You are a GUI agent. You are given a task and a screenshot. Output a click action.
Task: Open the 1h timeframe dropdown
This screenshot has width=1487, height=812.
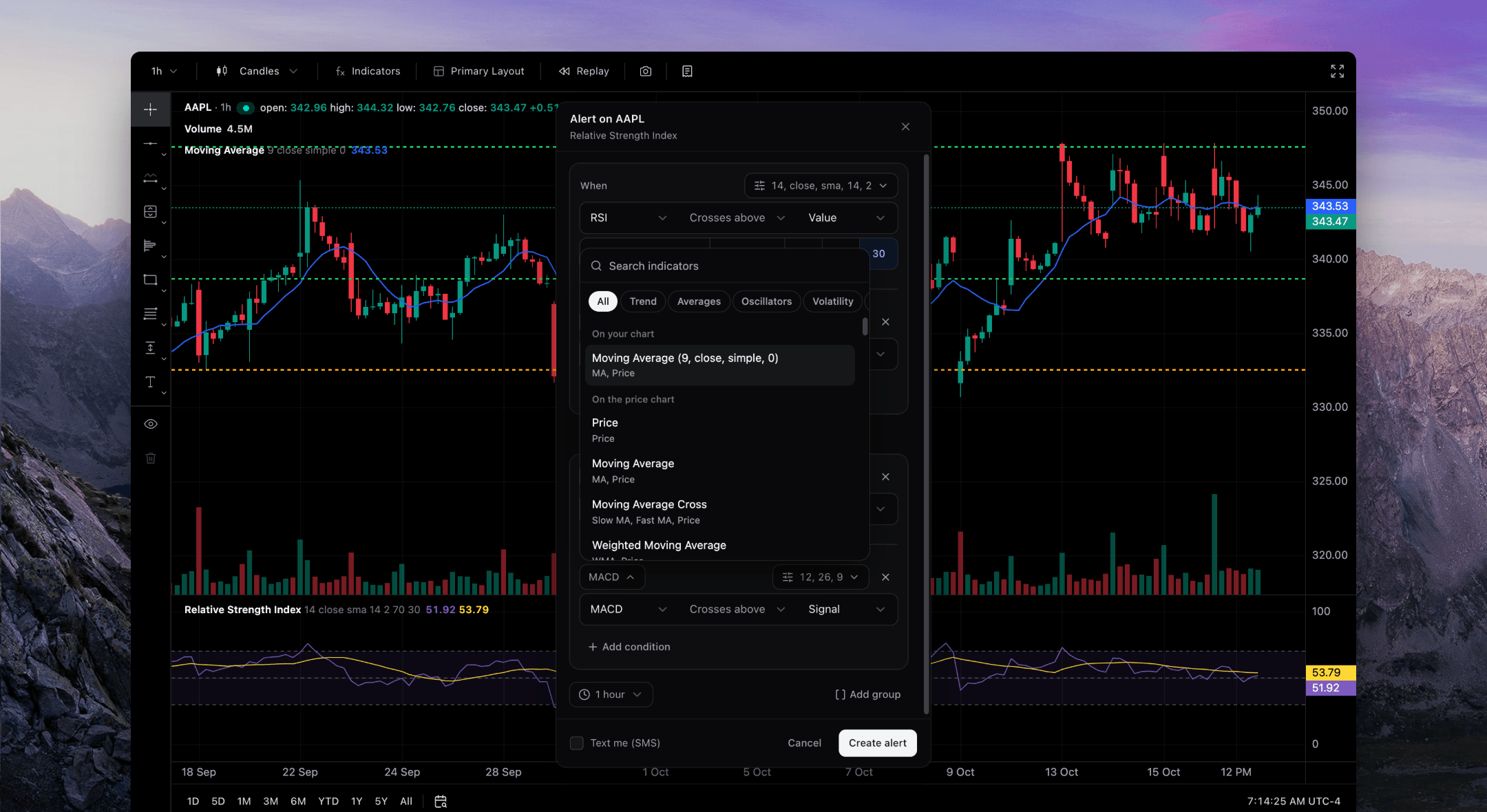coord(164,71)
